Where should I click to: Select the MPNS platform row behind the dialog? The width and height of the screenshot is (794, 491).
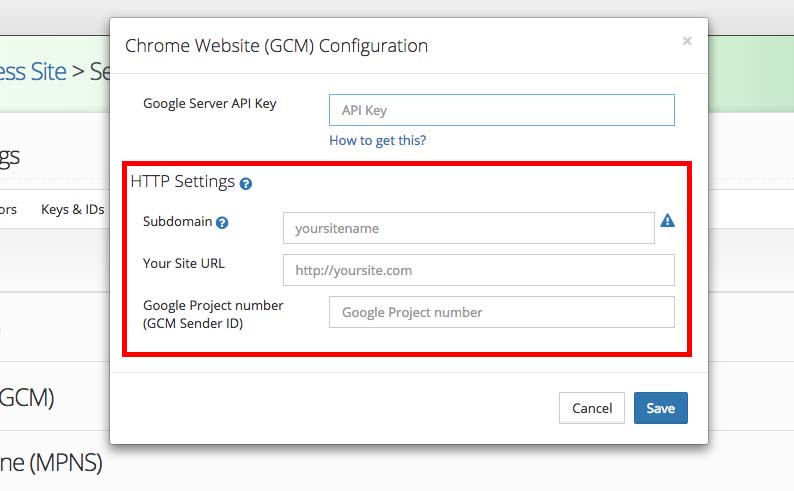click(51, 463)
